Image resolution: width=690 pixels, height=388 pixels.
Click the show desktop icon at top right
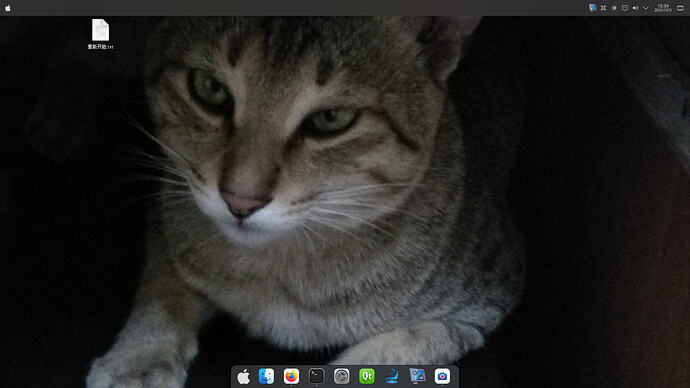pyautogui.click(x=680, y=8)
